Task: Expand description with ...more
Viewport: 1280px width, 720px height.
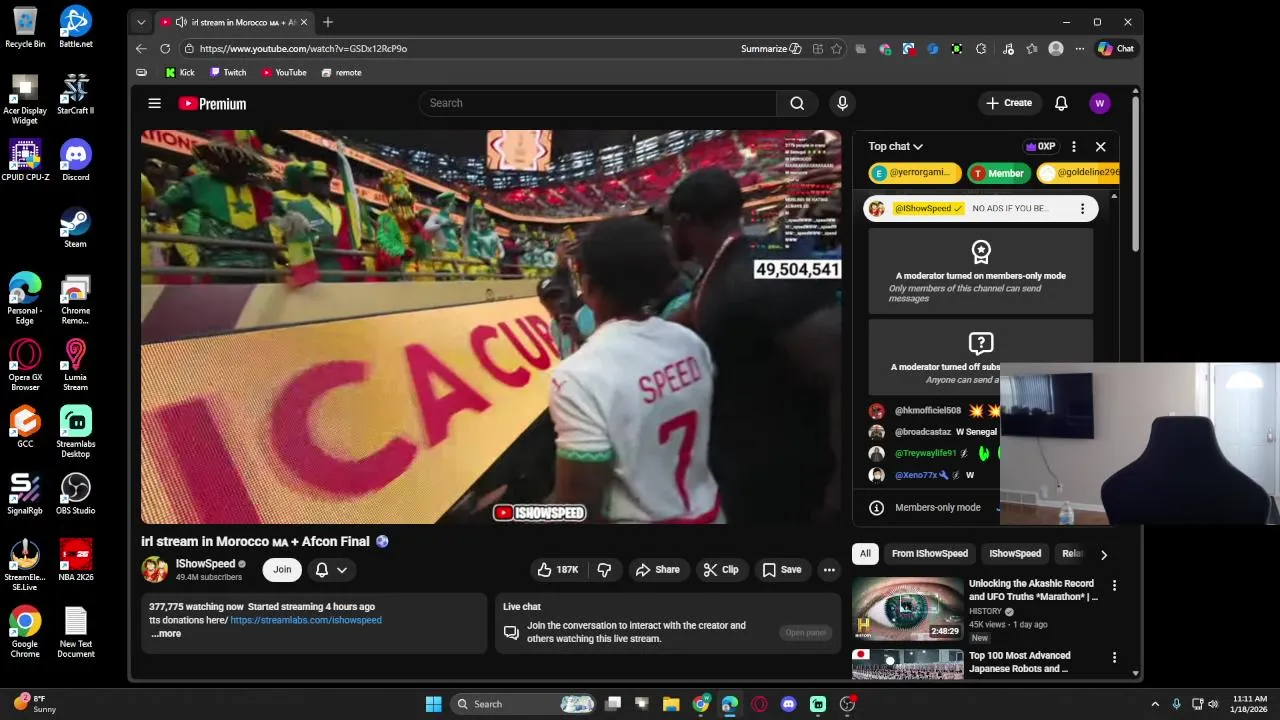Action: 166,633
